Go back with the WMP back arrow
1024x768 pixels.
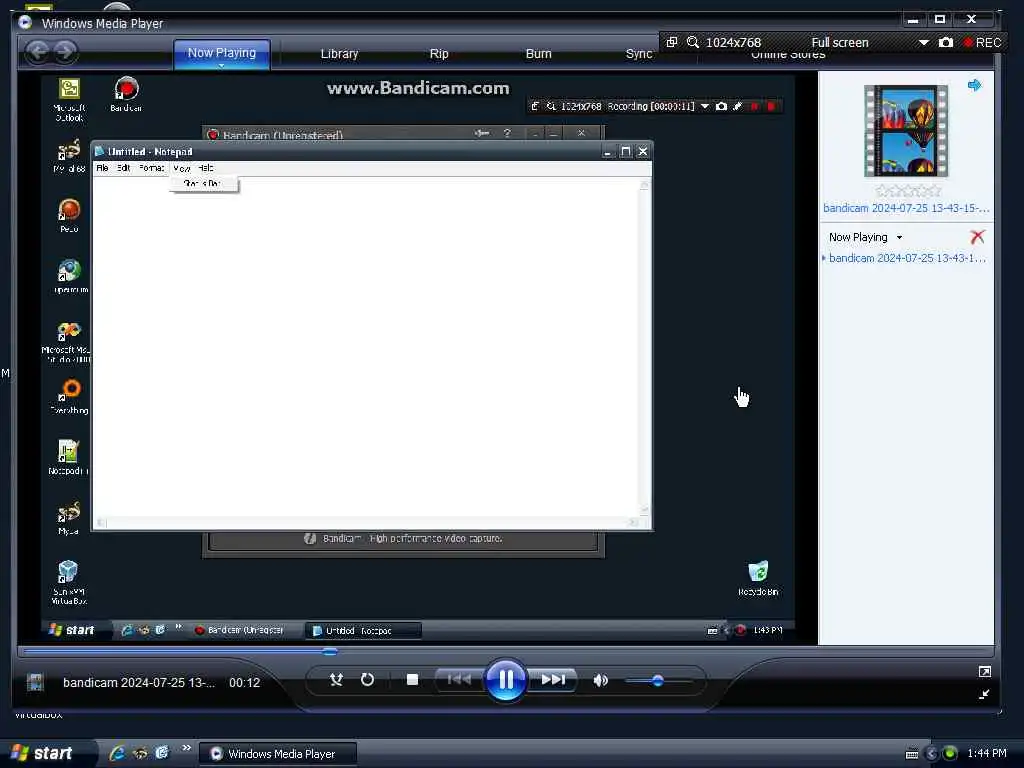coord(38,52)
